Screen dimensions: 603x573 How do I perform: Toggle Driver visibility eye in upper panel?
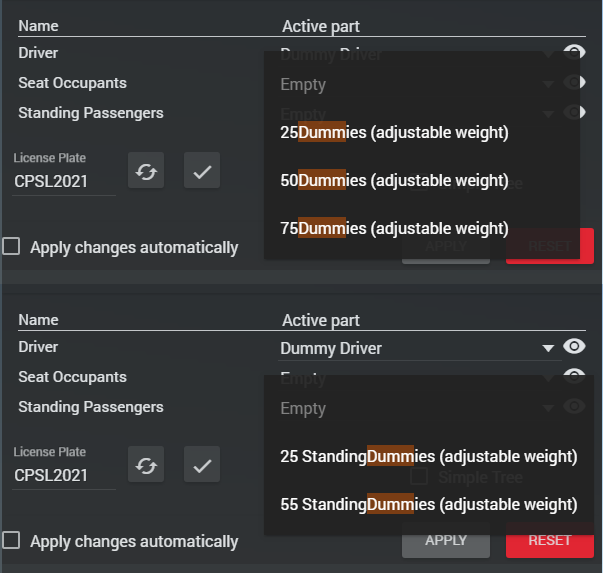pos(574,53)
